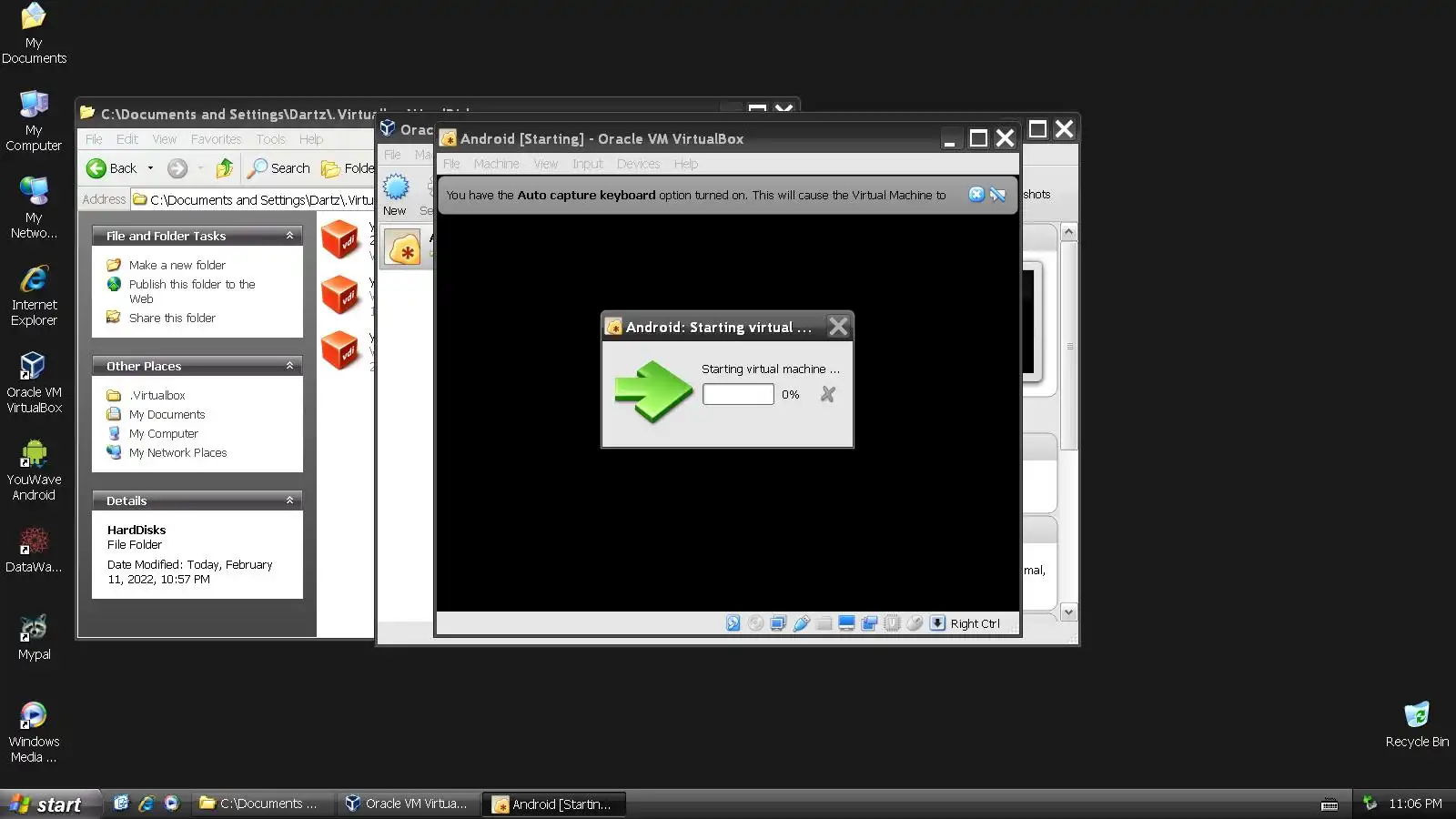Screen dimensions: 1456x819
Task: Click 'Share this folder' link
Action: coord(172,318)
